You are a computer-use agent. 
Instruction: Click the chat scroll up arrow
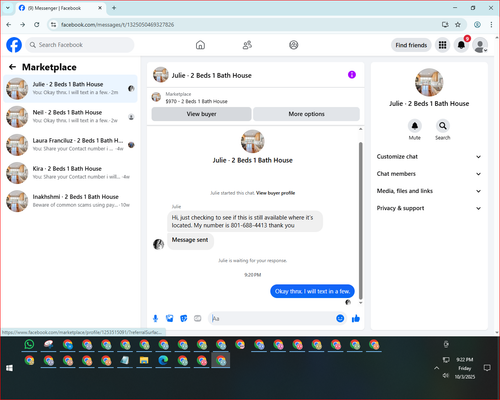(360, 129)
